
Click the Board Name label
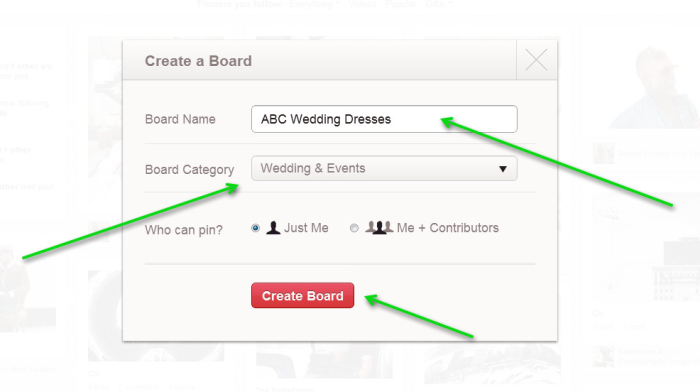point(180,119)
